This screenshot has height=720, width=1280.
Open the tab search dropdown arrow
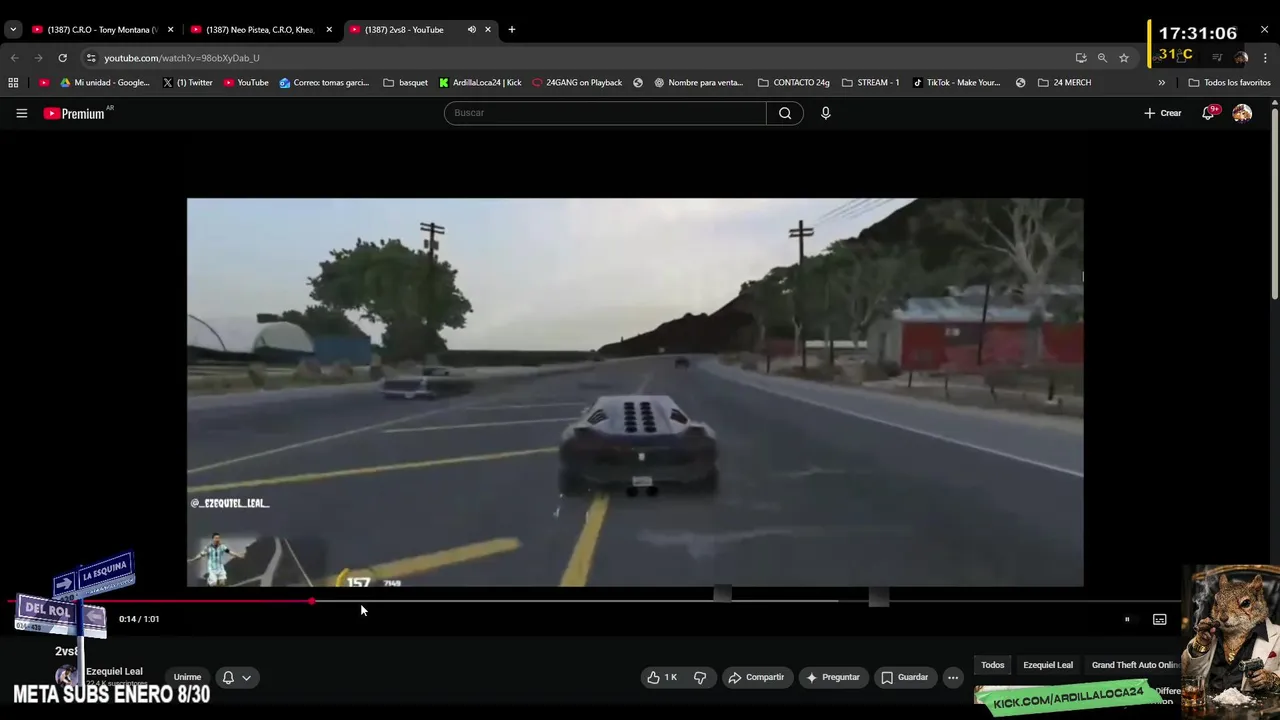pos(12,29)
